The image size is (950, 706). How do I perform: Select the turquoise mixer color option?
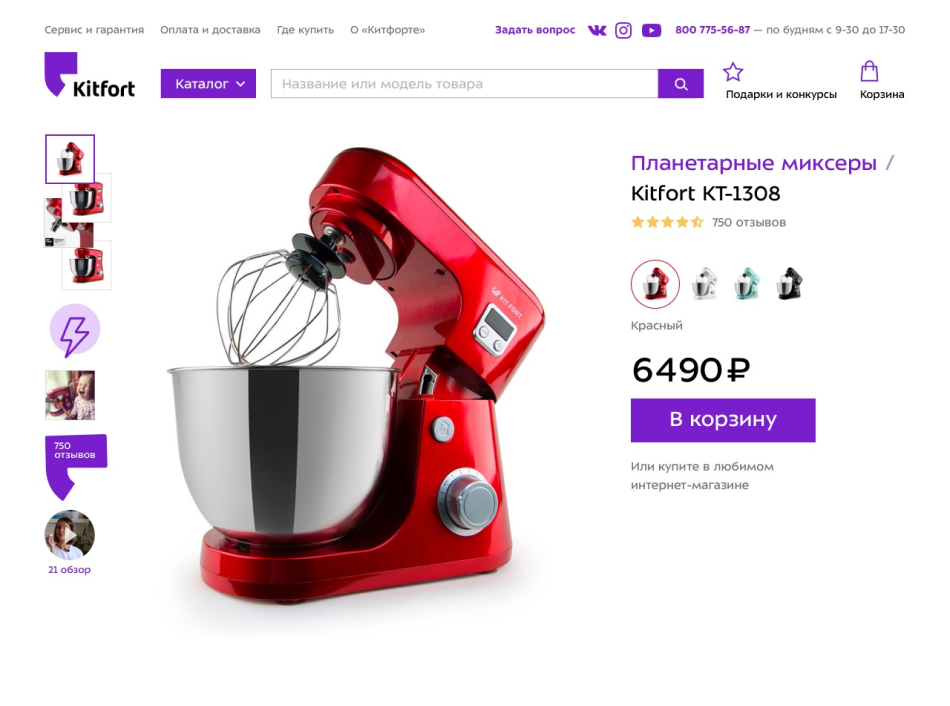[747, 284]
